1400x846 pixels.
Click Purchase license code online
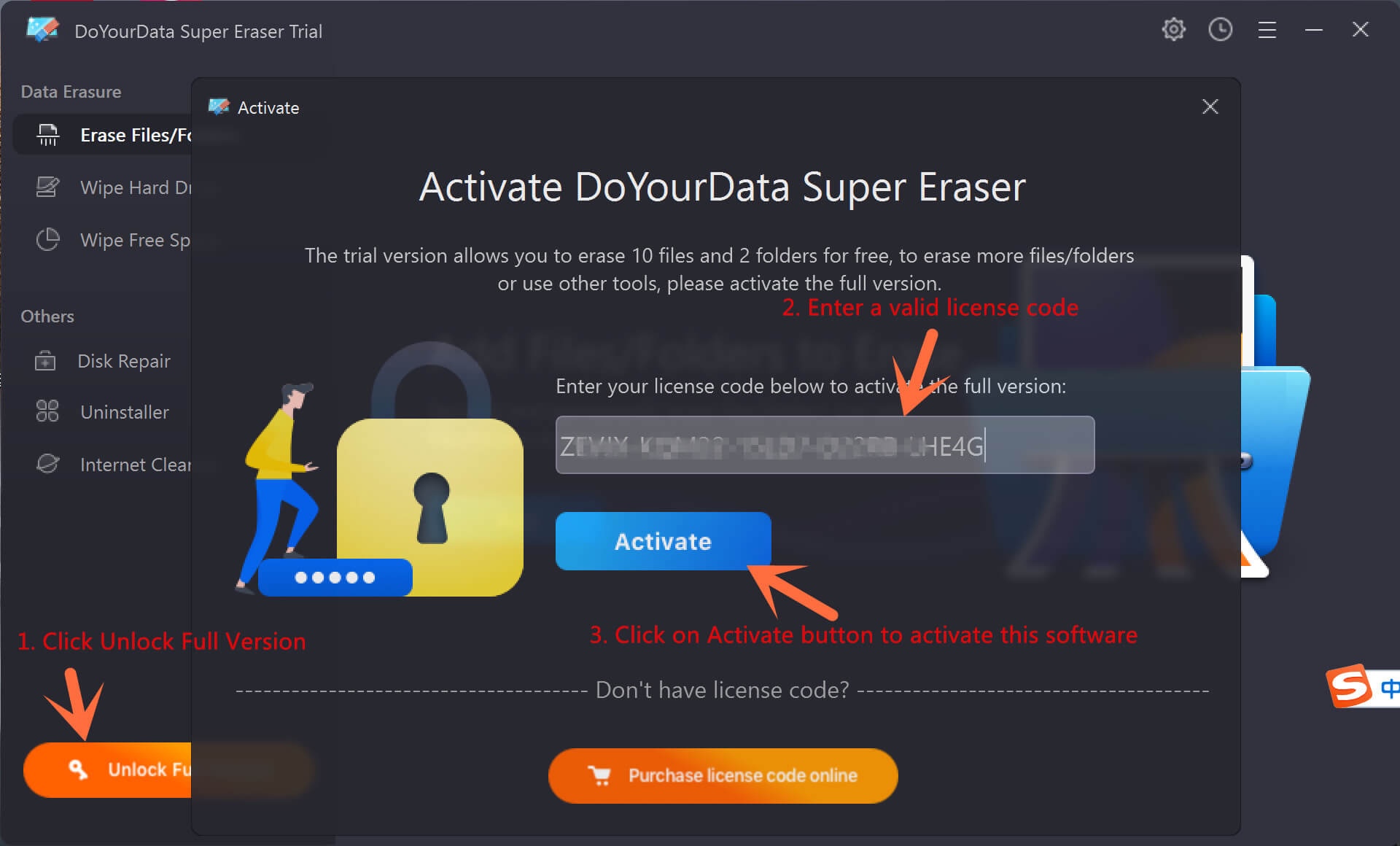coord(723,775)
